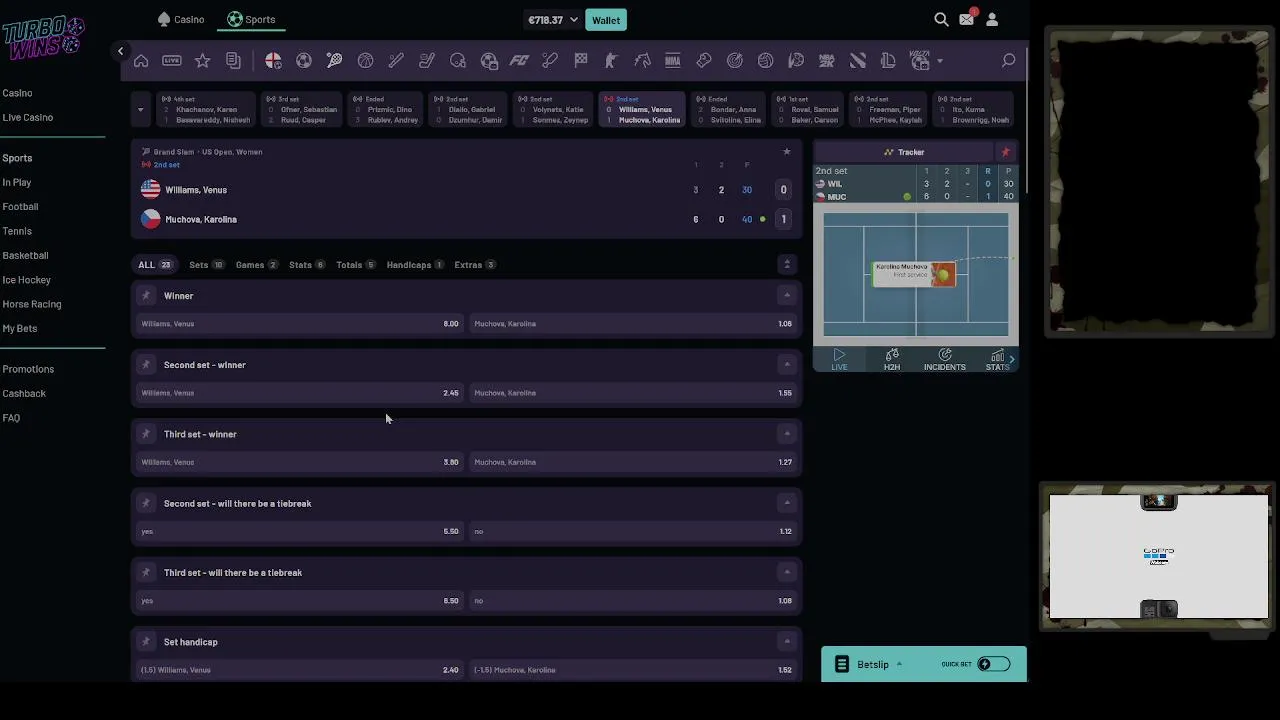Image resolution: width=1280 pixels, height=720 pixels.
Task: Switch to the Sets markets tab
Action: (x=205, y=265)
